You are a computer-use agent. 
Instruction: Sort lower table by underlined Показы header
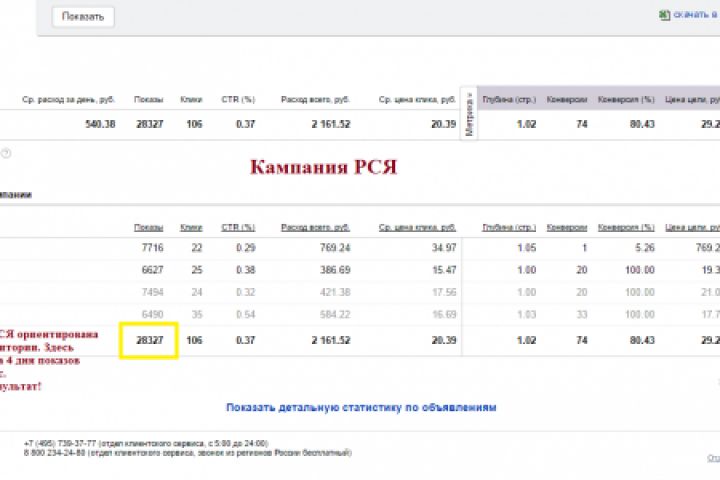[x=148, y=227]
